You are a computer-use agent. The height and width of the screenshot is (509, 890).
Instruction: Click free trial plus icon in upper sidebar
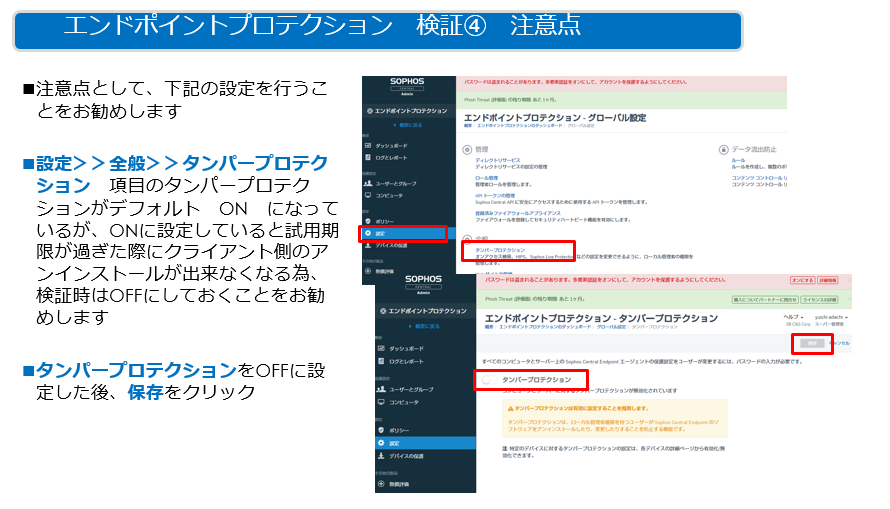coord(368,271)
